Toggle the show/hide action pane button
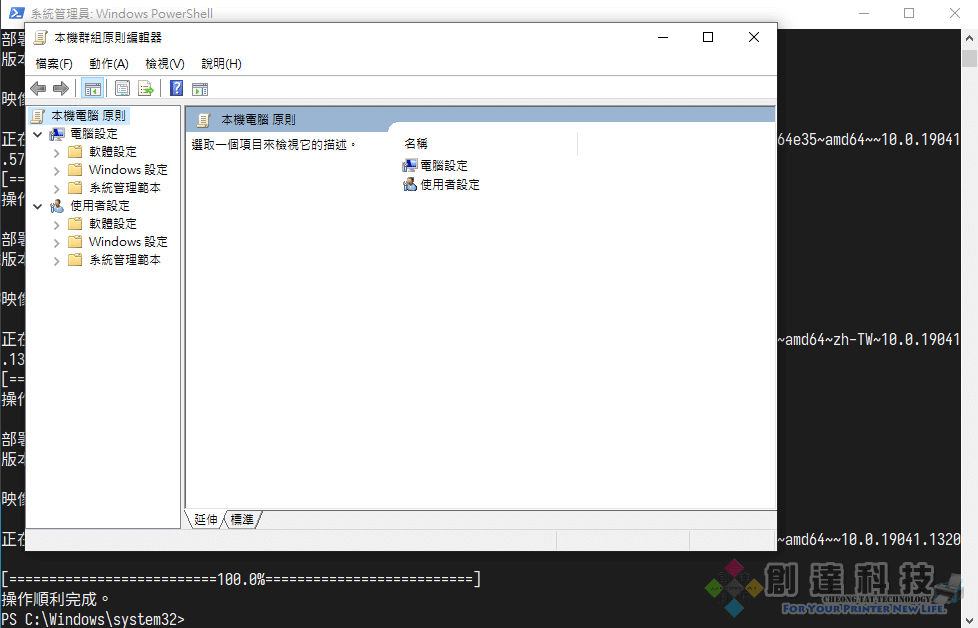Screen dimensions: 978x628 (199, 88)
